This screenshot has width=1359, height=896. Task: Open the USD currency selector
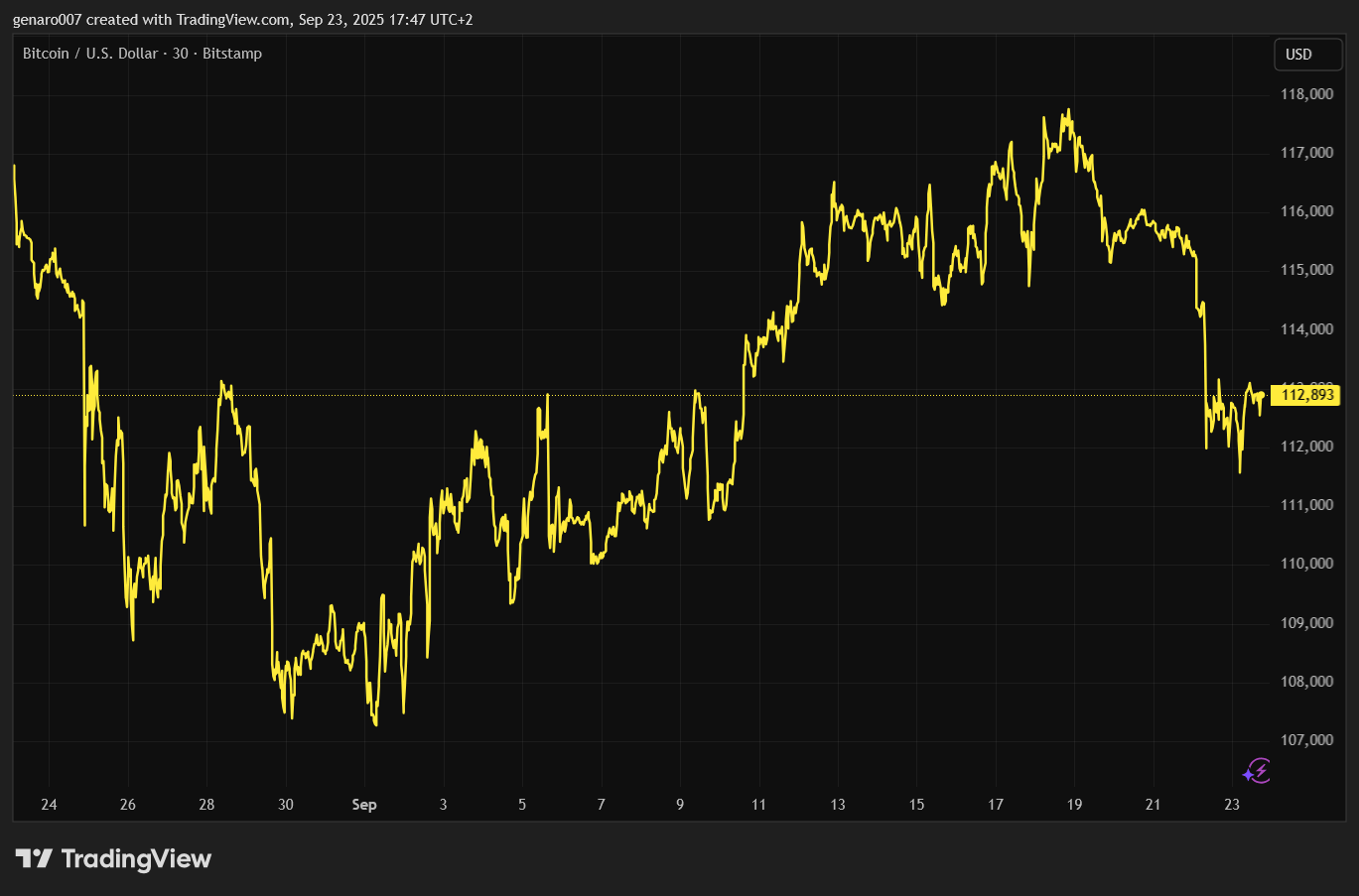pyautogui.click(x=1306, y=55)
